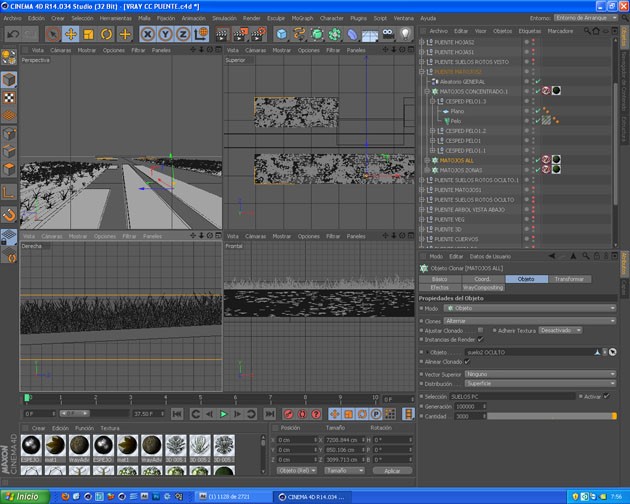Select the Rotate tool icon
The height and width of the screenshot is (504, 630).
click(x=106, y=34)
